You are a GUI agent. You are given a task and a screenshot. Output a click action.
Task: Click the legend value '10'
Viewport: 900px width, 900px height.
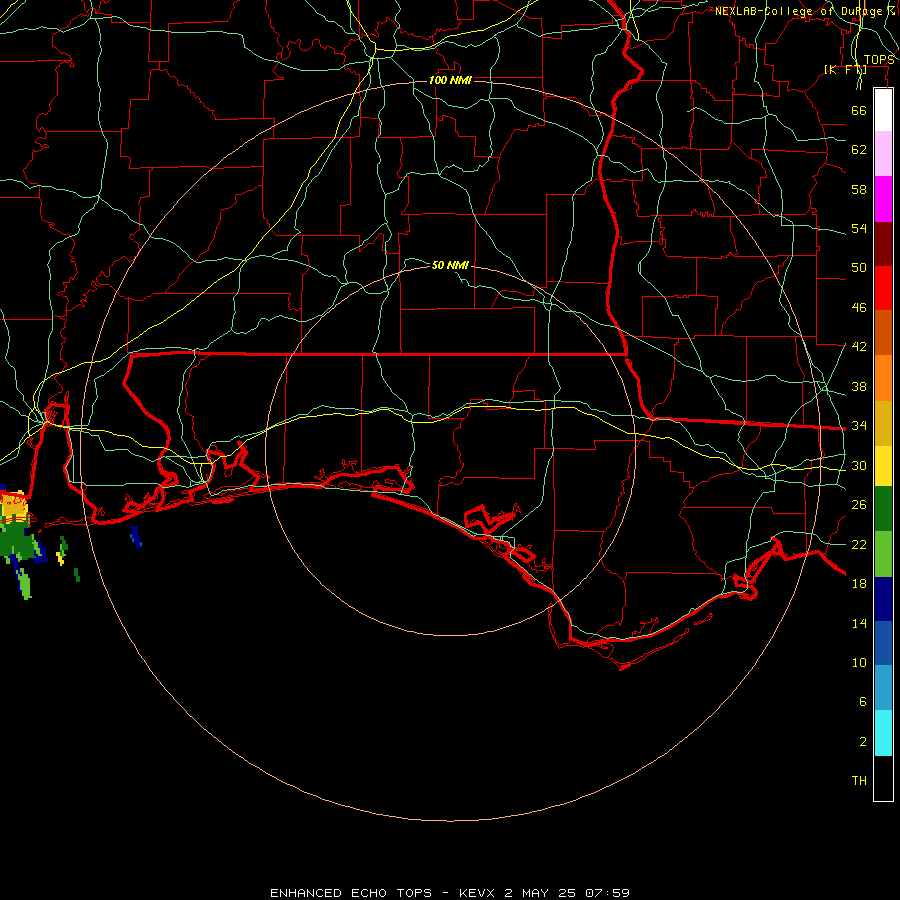tap(859, 662)
